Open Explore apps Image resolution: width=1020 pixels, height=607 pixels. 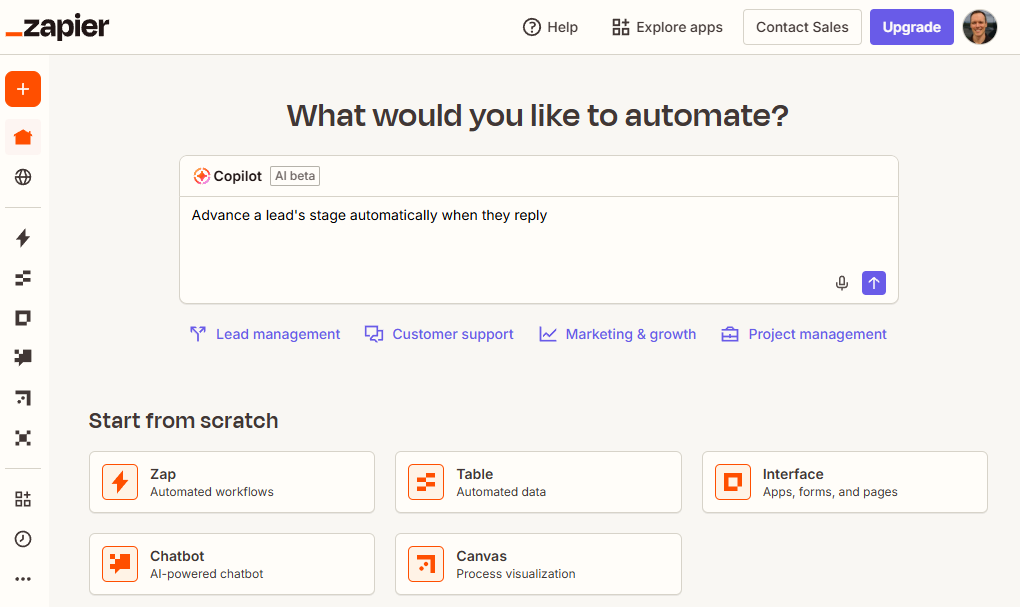[x=667, y=27]
